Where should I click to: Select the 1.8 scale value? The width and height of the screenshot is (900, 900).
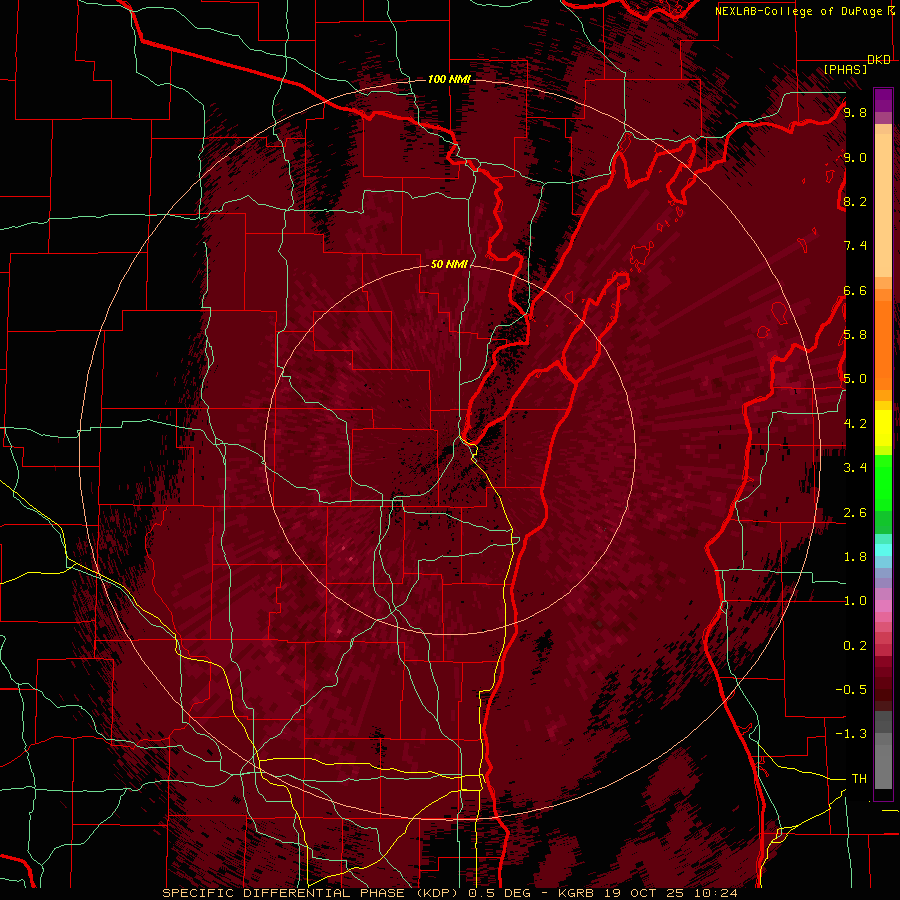[x=855, y=557]
